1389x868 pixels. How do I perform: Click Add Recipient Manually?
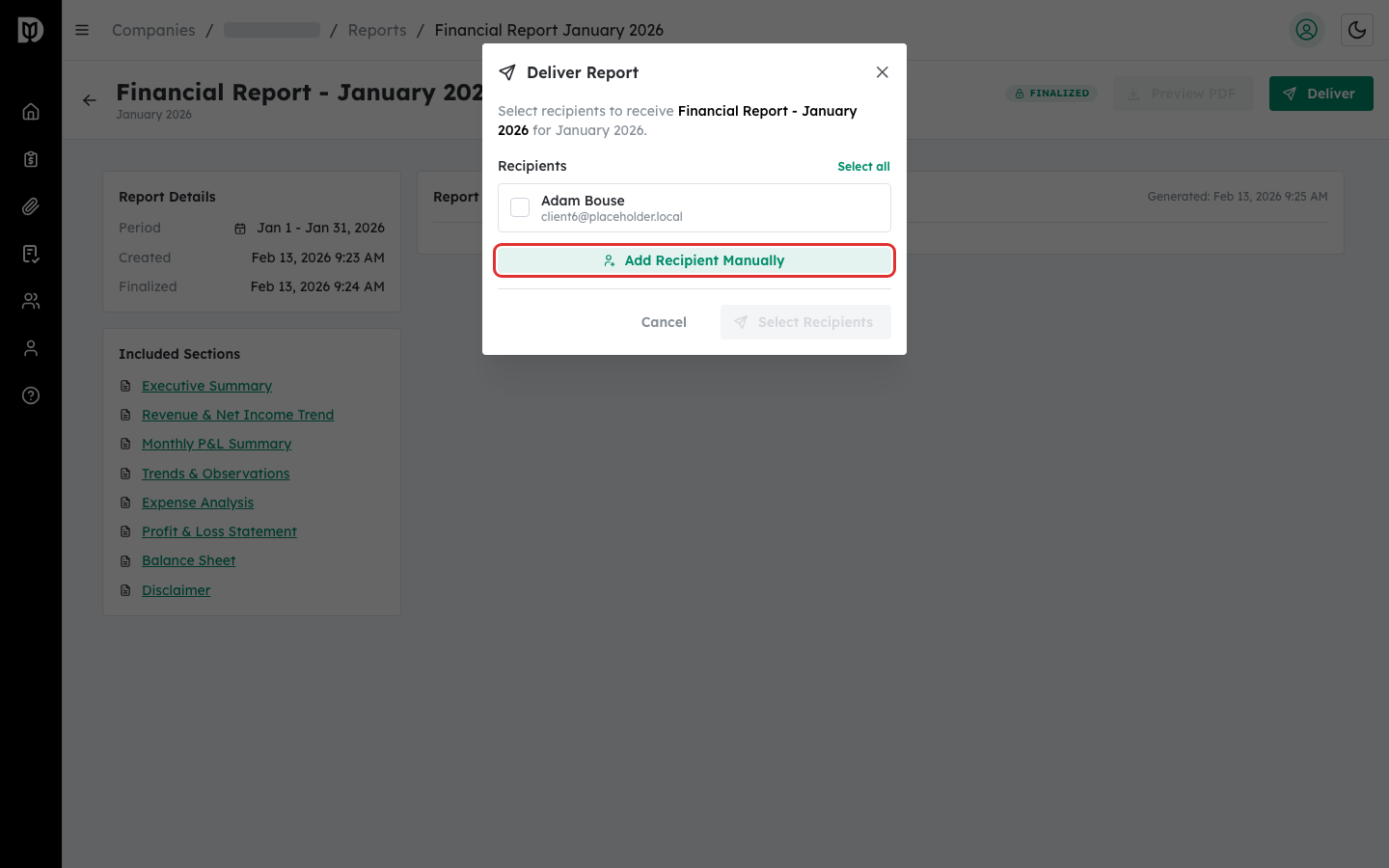pos(694,259)
